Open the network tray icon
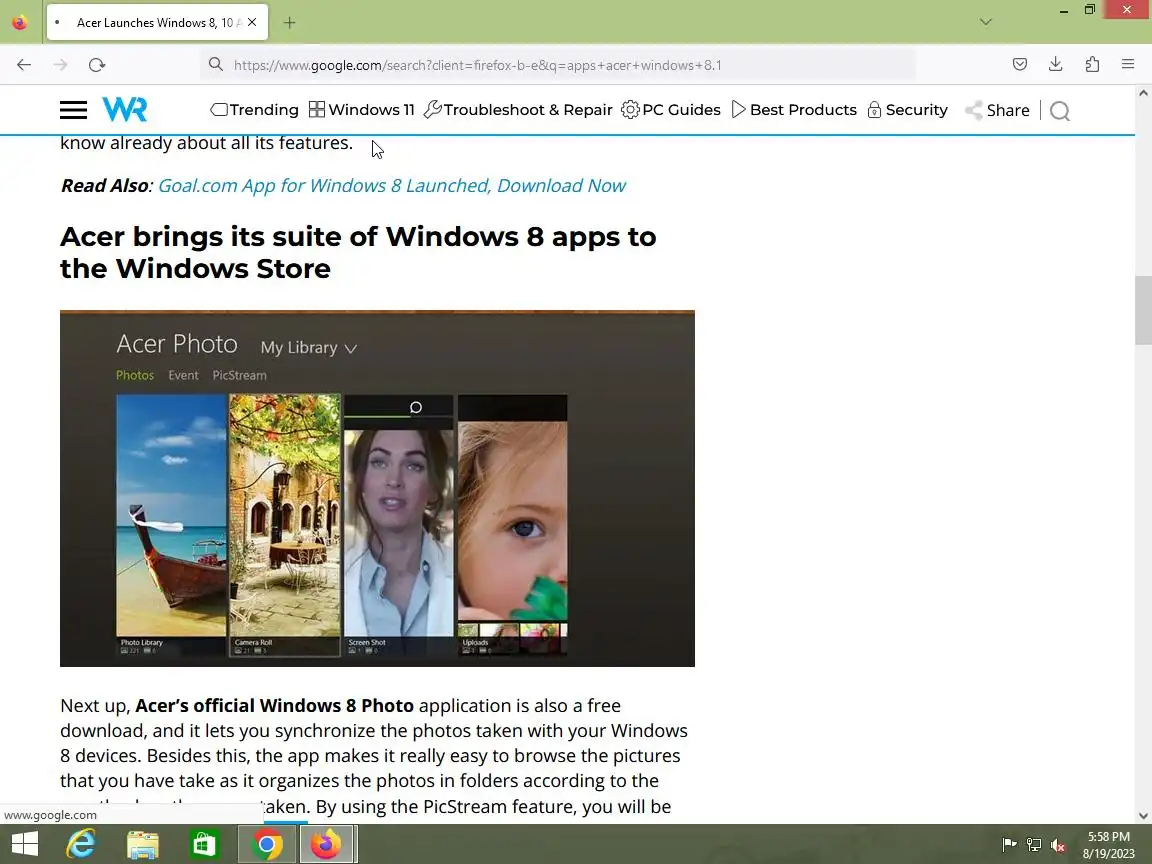 click(x=1034, y=844)
